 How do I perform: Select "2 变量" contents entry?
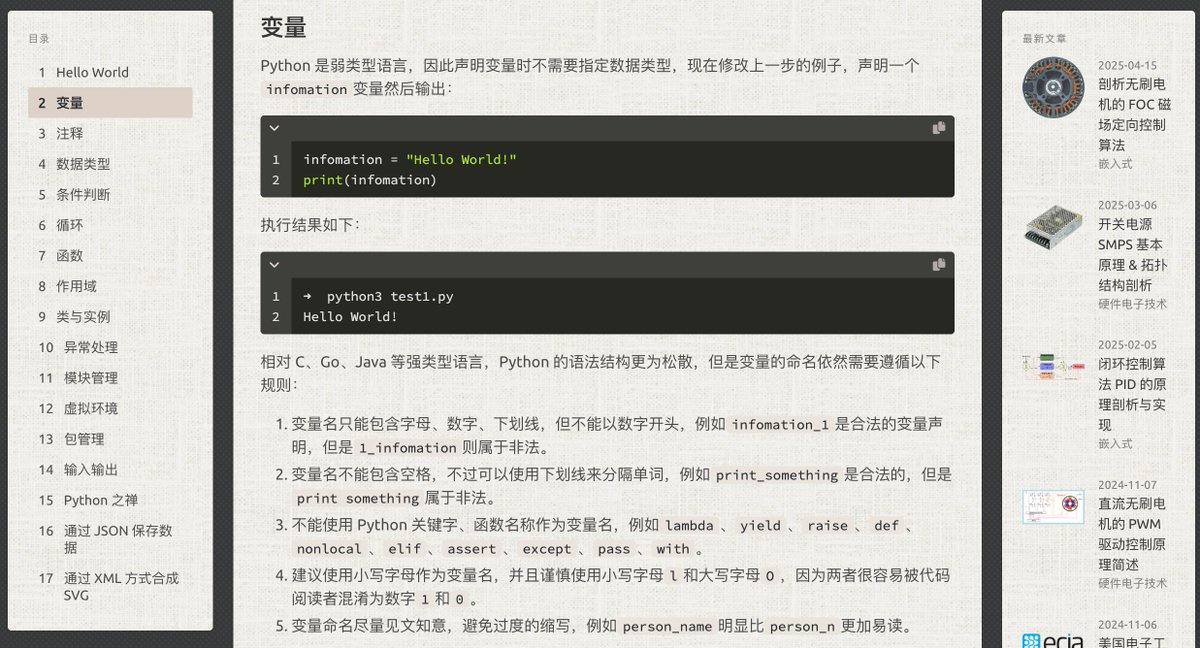pos(110,103)
